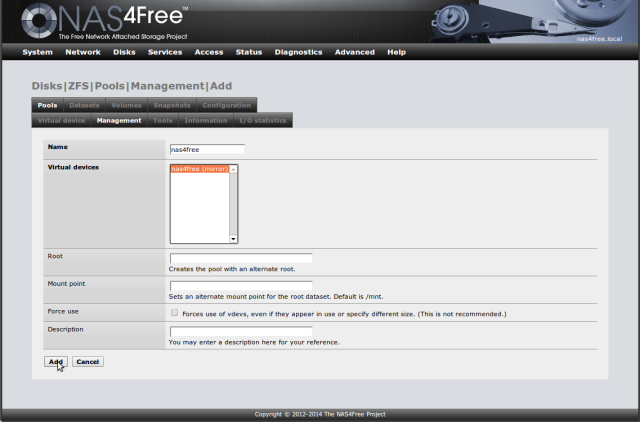This screenshot has height=422, width=640.
Task: Open the Status menu
Action: click(x=249, y=52)
